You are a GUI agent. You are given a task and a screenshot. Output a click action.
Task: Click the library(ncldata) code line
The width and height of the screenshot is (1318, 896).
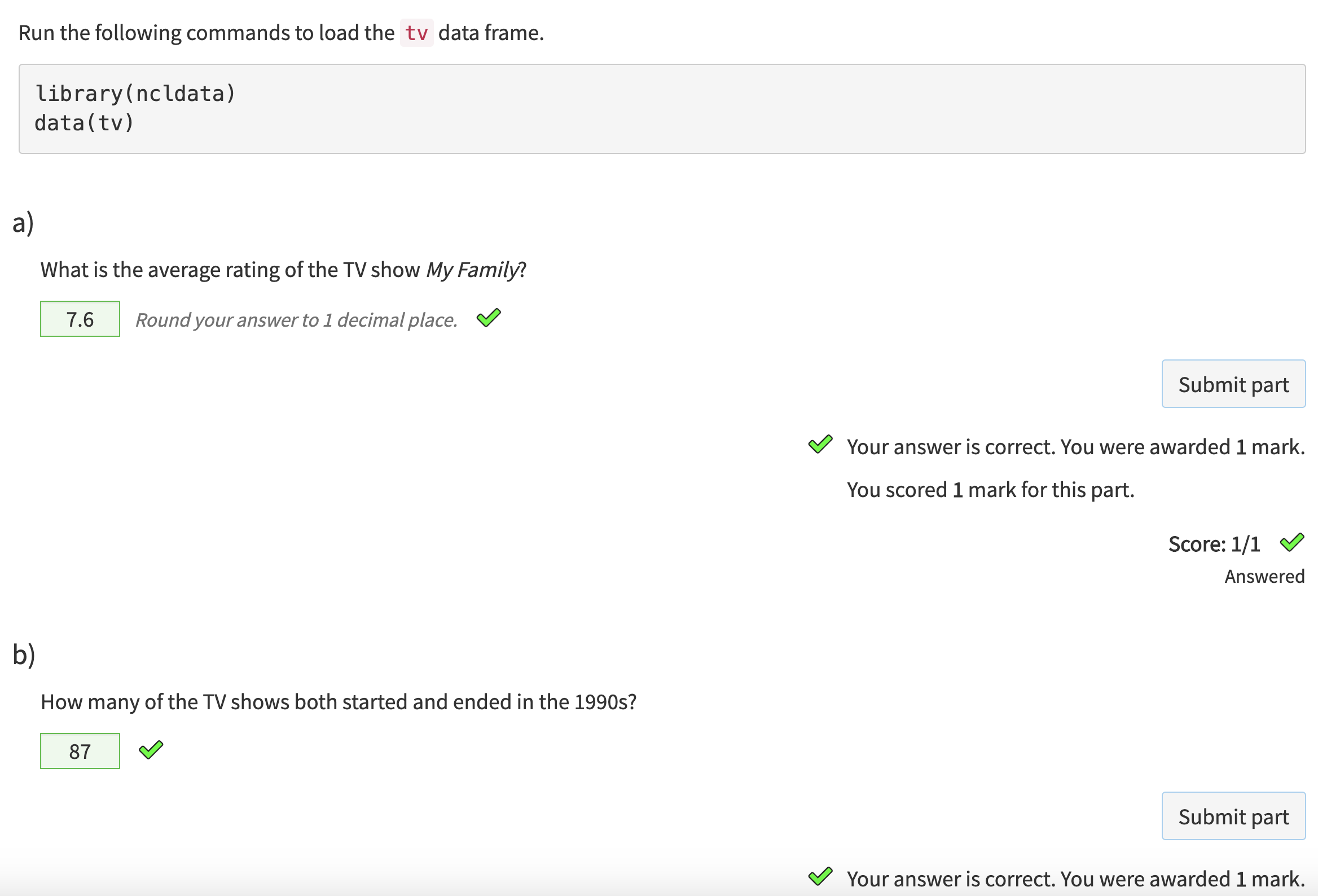click(135, 94)
